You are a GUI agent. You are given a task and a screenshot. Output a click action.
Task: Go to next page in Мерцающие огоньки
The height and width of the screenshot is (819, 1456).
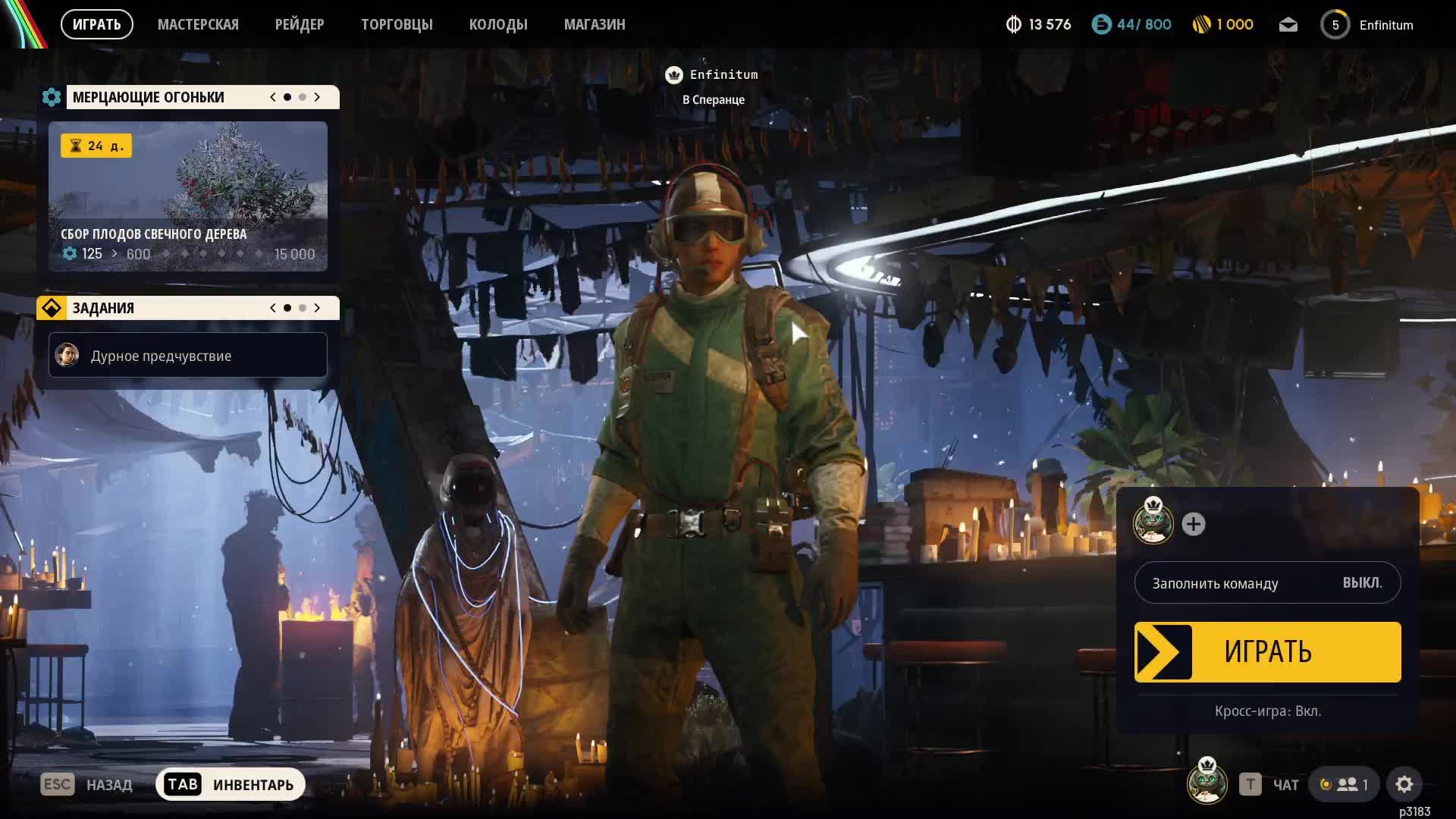(x=317, y=97)
